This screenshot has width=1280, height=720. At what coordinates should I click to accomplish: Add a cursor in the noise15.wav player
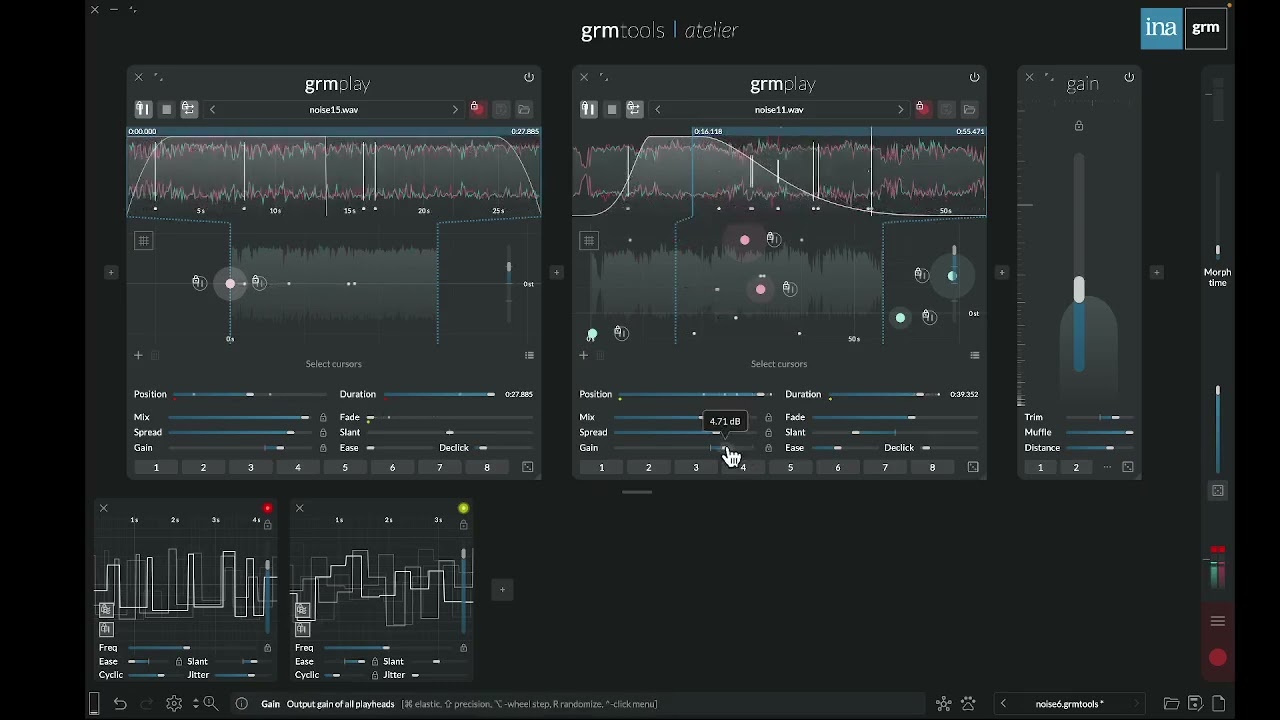tap(139, 355)
